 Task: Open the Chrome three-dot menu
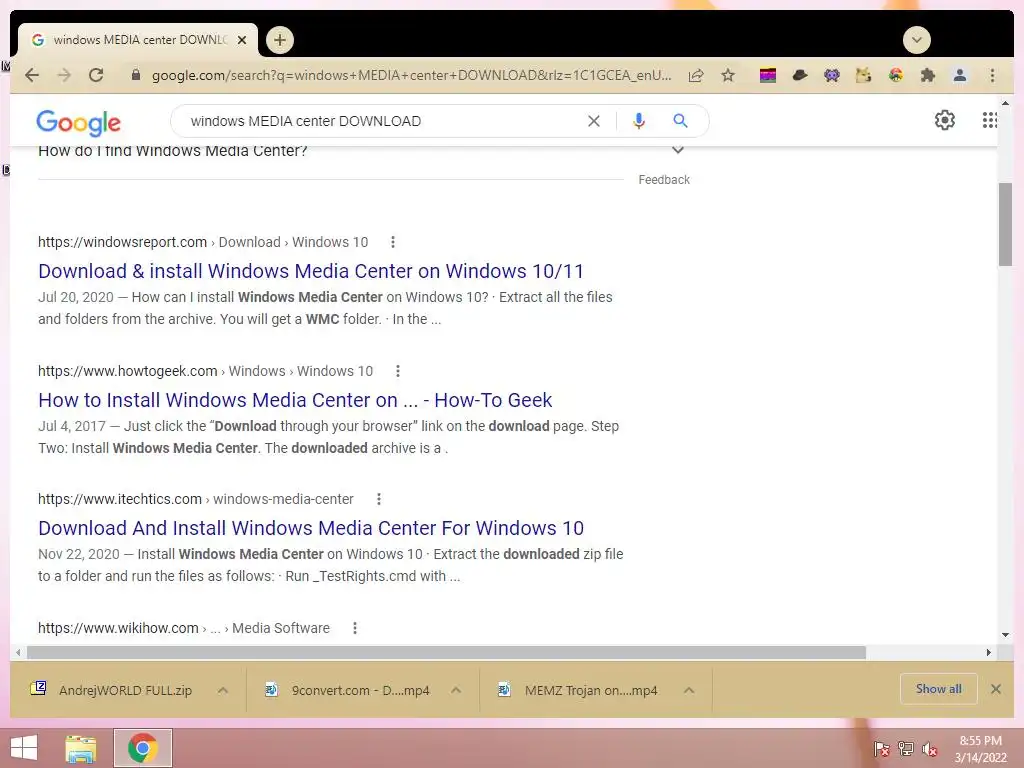tap(992, 75)
